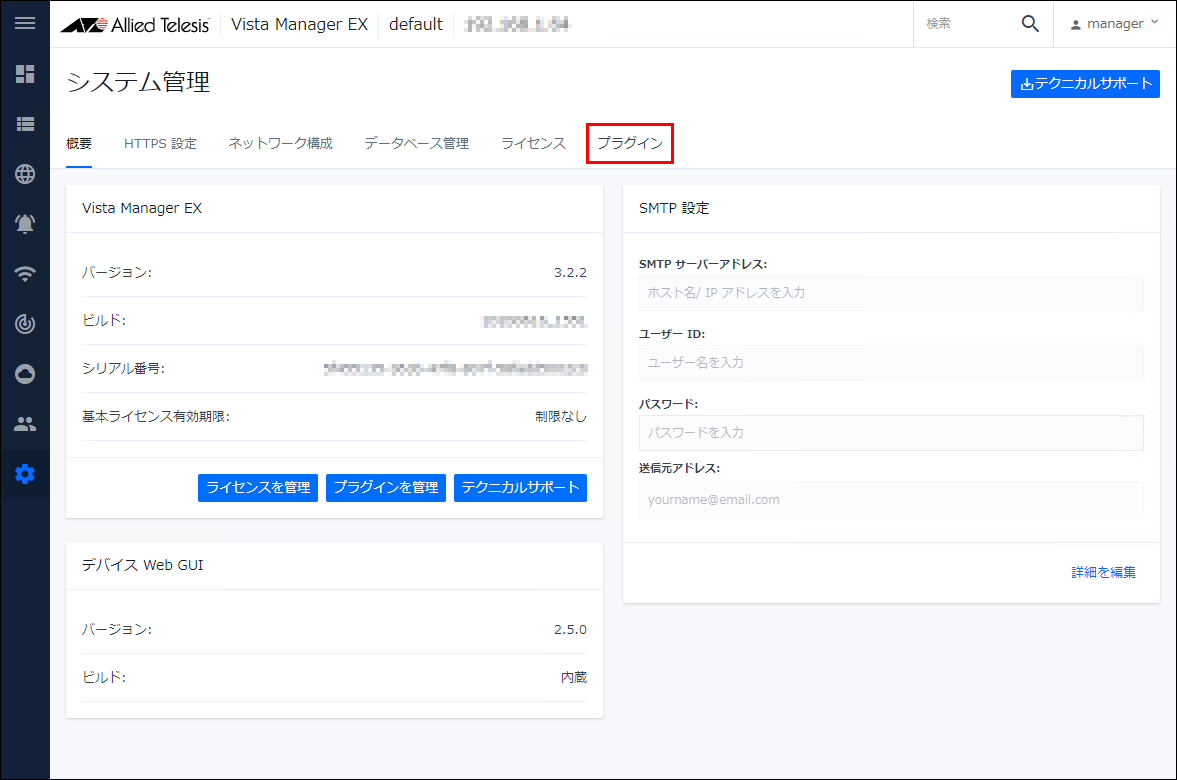
Task: Open the alarm bell icon in the sidebar
Action: pyautogui.click(x=25, y=224)
